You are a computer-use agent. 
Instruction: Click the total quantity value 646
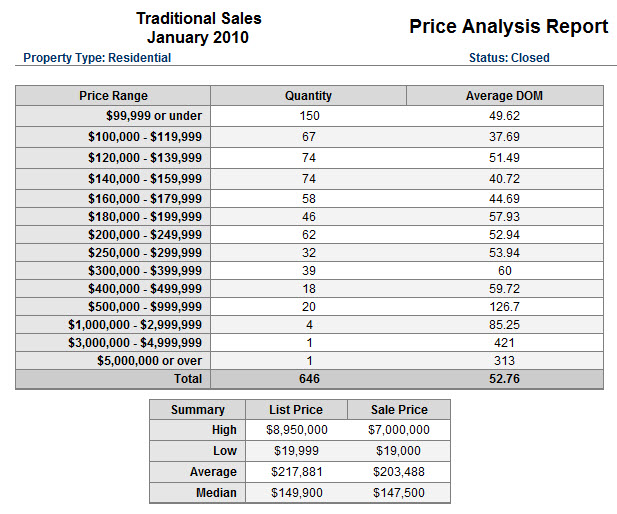click(308, 379)
